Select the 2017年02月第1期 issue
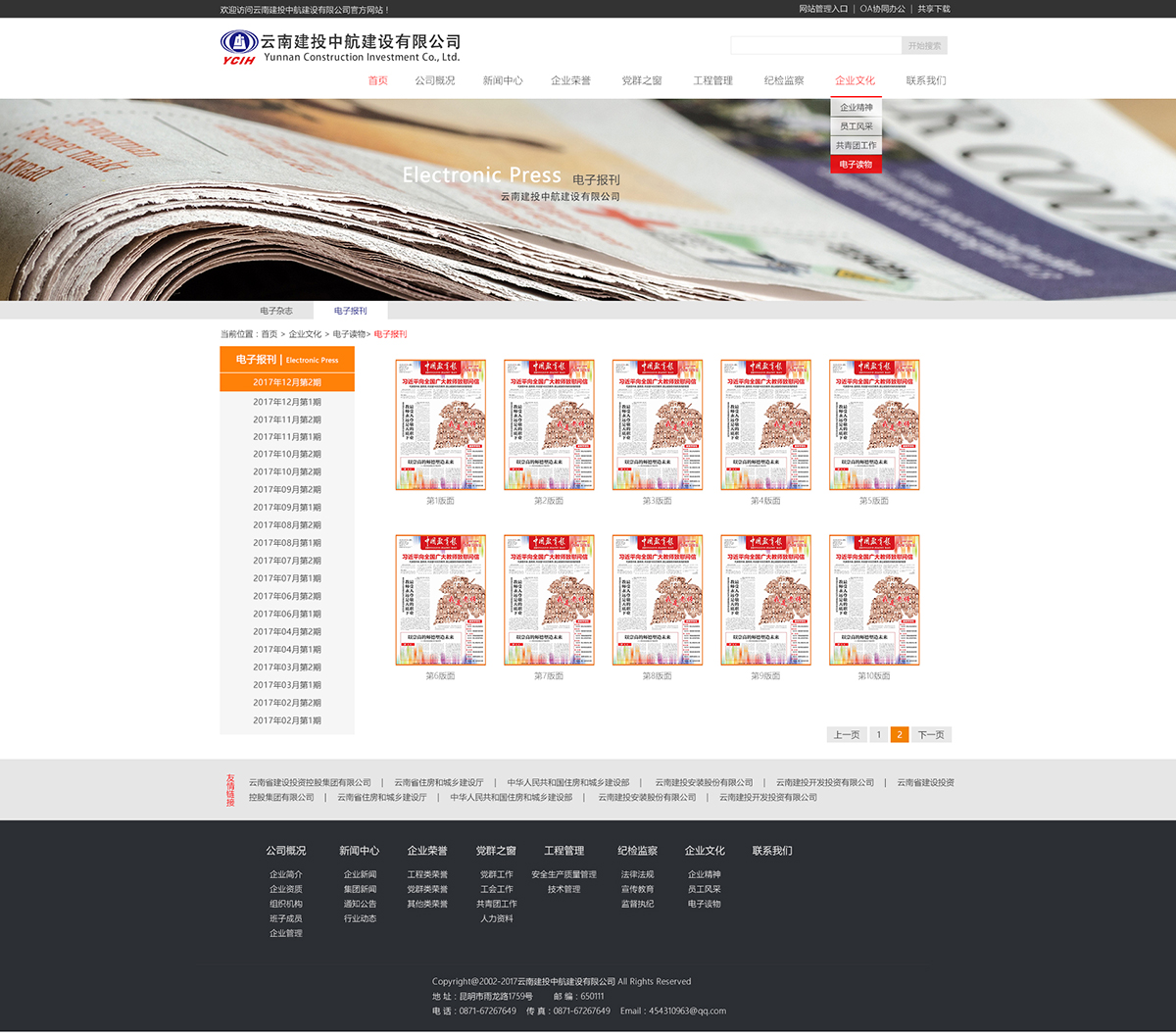 click(286, 719)
